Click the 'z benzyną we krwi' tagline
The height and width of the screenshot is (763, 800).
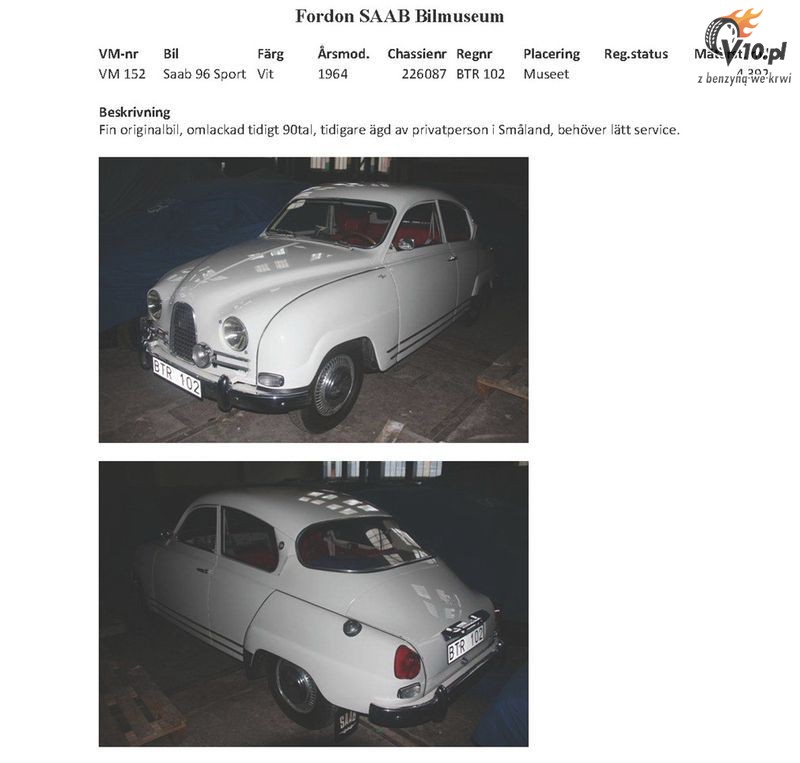point(744,79)
